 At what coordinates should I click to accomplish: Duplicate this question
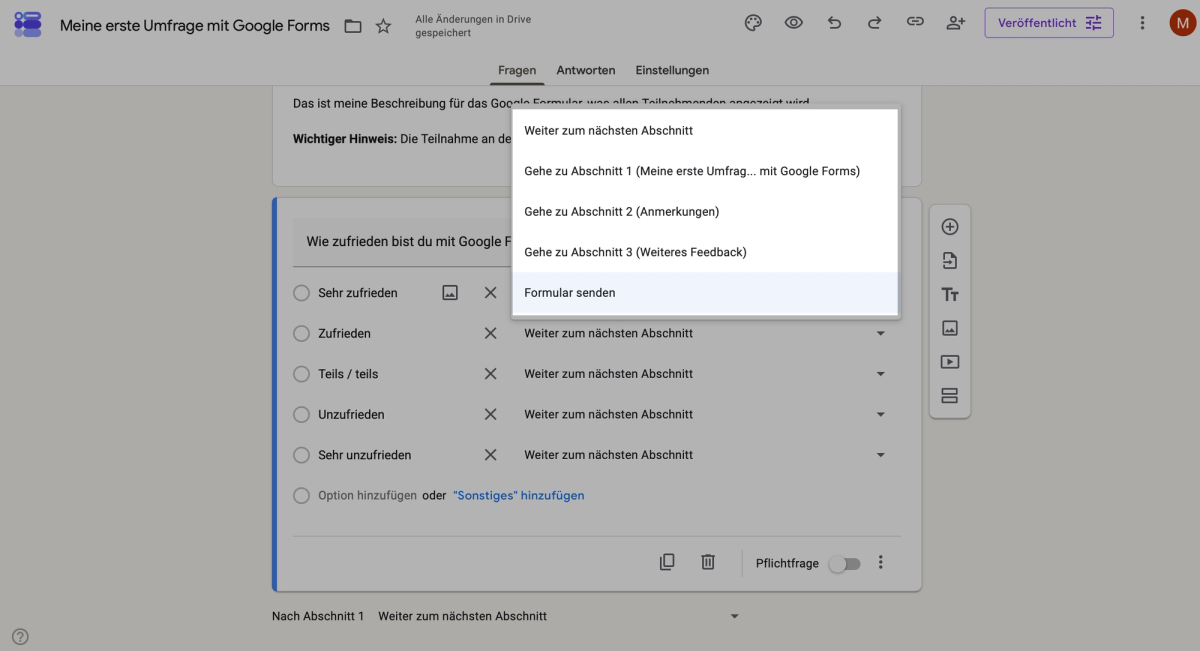coord(667,562)
